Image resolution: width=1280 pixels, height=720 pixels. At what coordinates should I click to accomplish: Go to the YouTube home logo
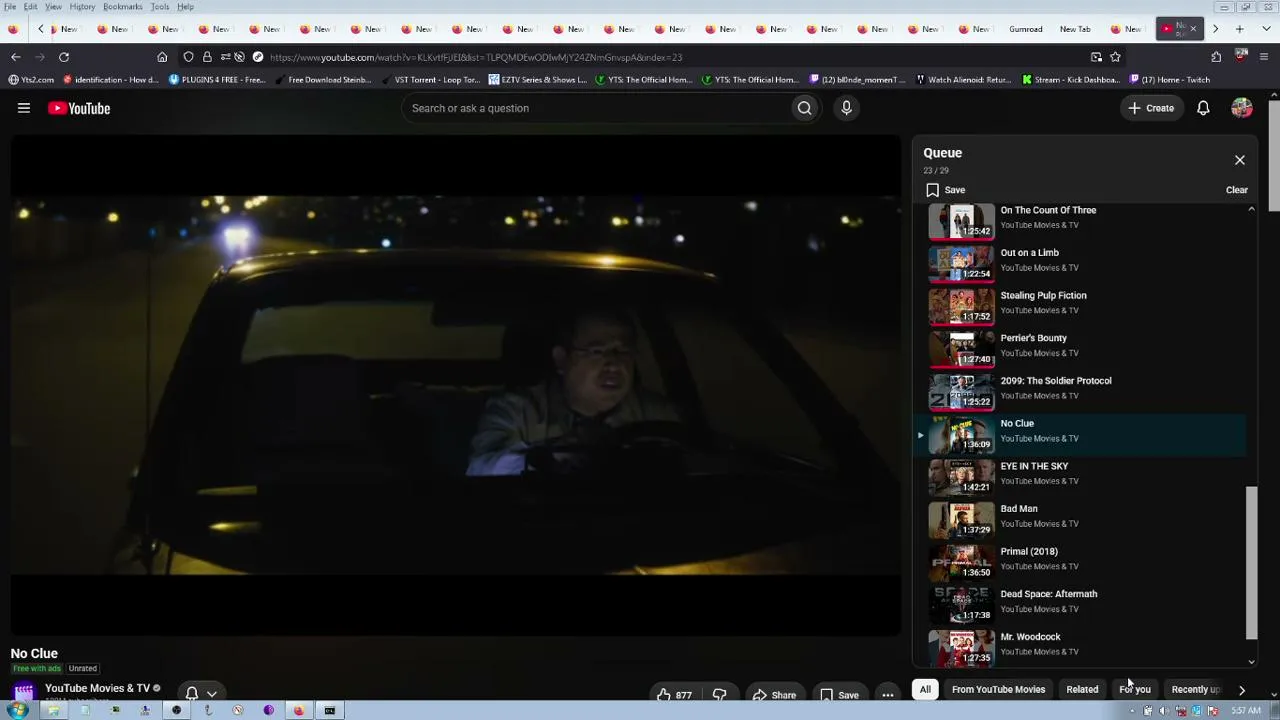point(79,108)
